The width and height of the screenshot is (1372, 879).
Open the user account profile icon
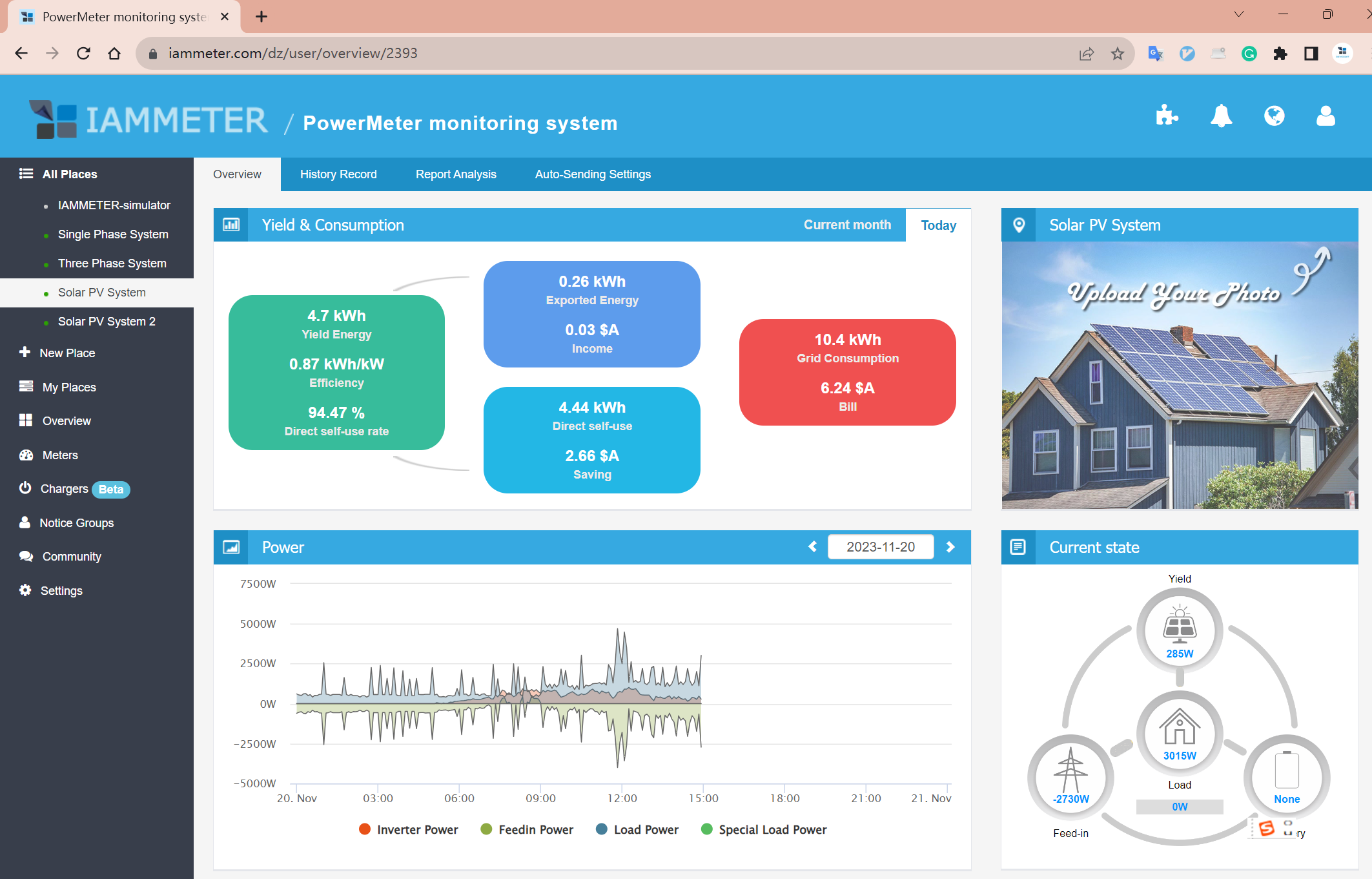pos(1326,116)
